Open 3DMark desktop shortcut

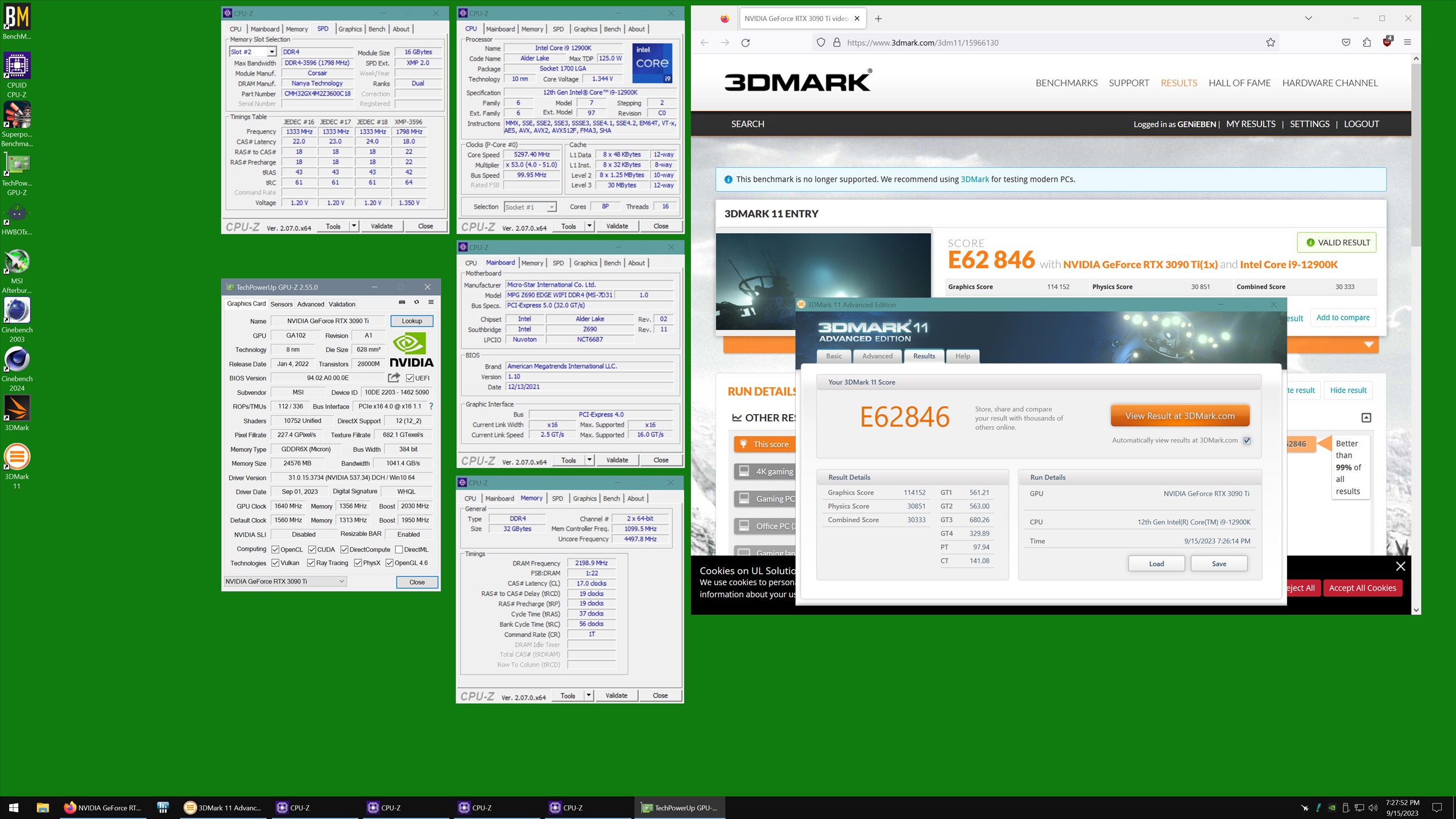[x=17, y=413]
